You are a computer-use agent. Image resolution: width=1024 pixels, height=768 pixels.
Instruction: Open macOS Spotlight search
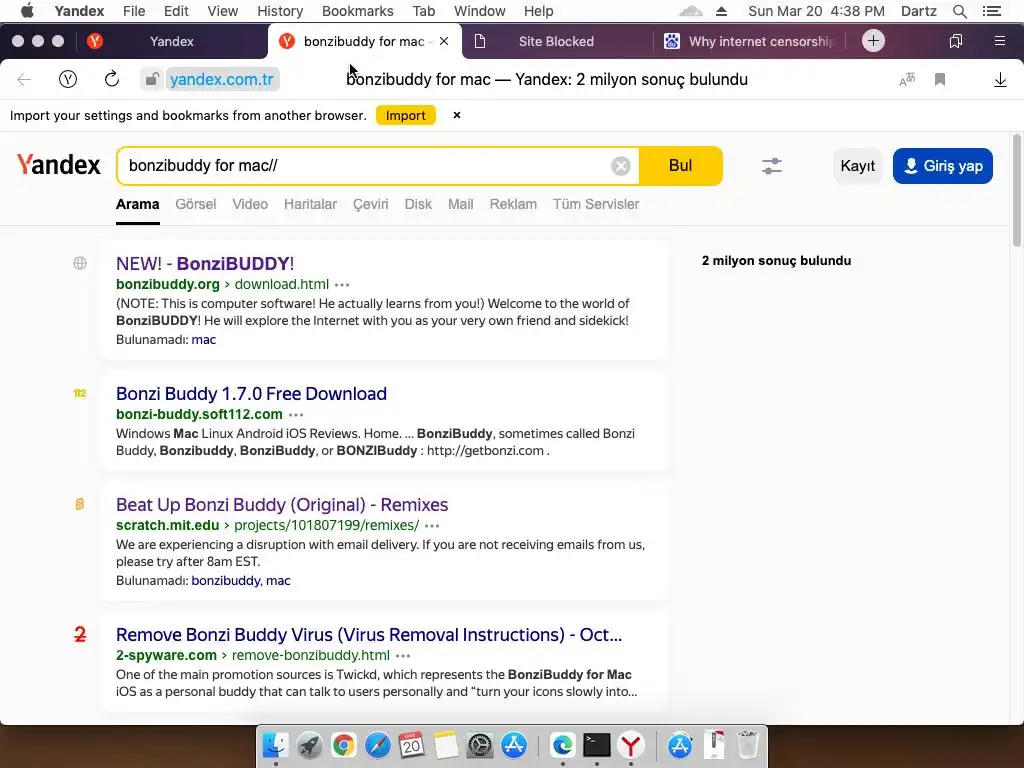[x=959, y=11]
